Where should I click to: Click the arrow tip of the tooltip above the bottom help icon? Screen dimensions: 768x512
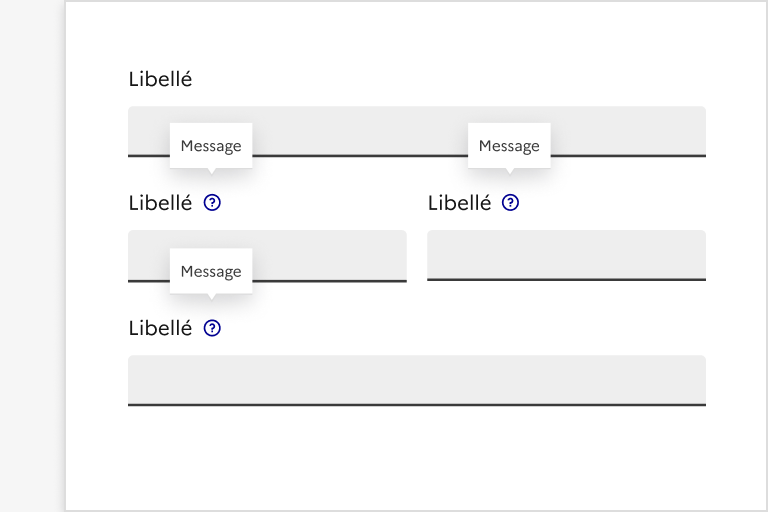(211, 297)
